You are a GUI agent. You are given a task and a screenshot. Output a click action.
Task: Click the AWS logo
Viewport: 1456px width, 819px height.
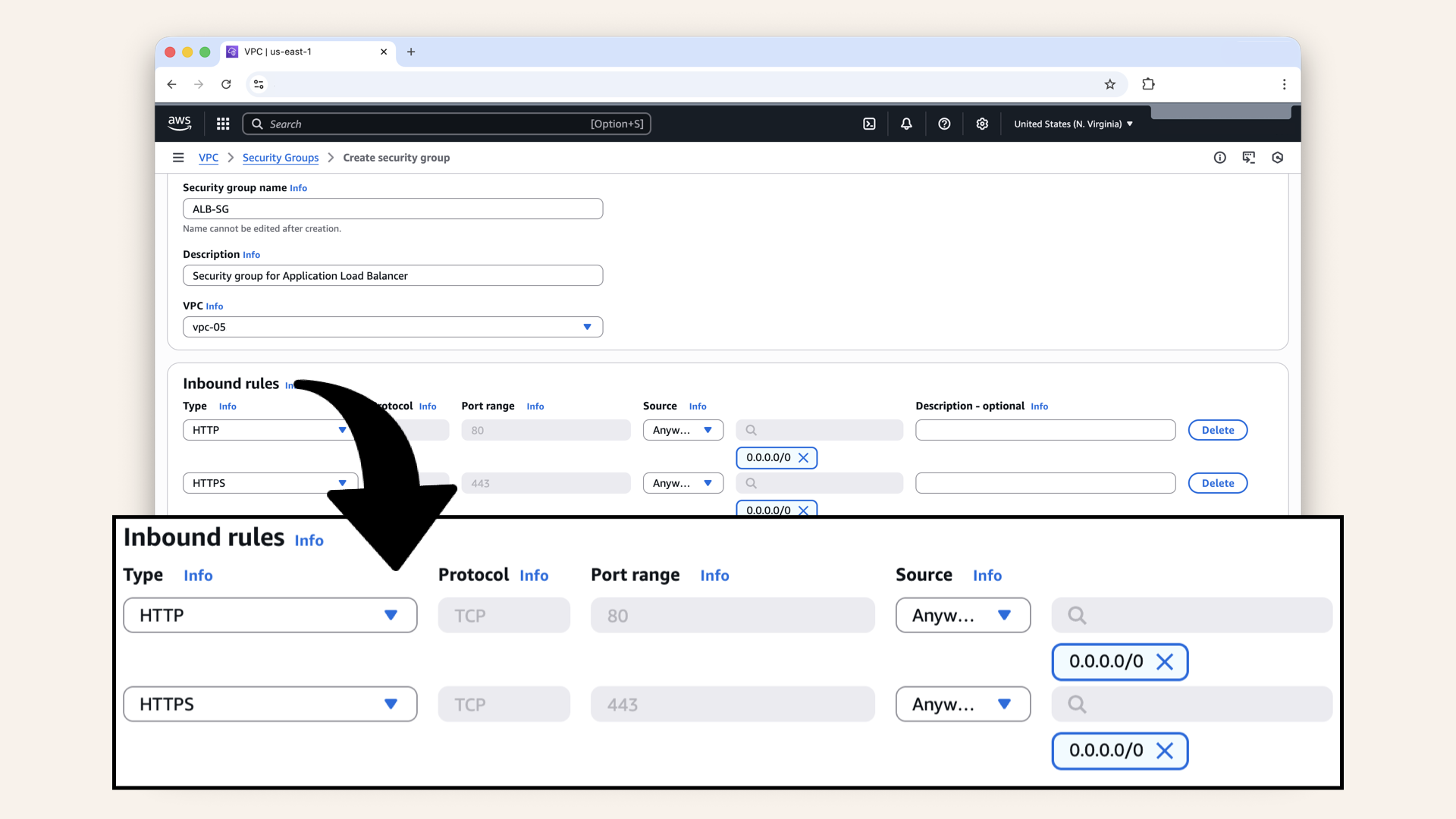180,123
